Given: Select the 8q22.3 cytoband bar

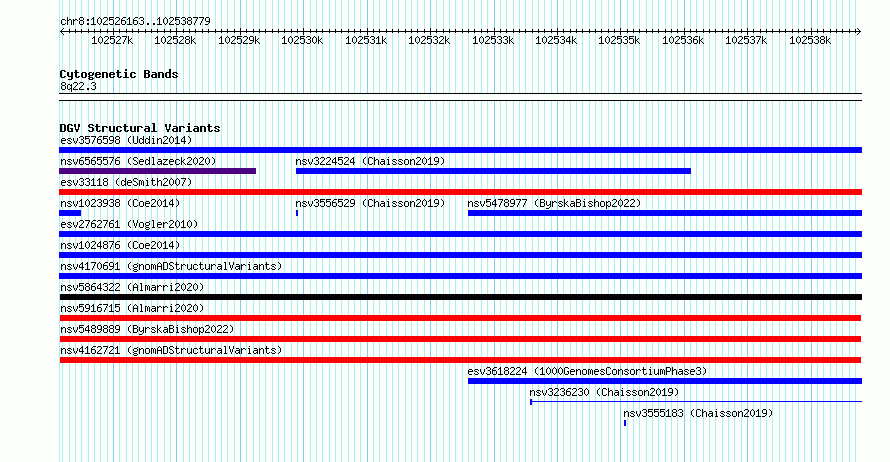Looking at the screenshot, I should [x=460, y=97].
